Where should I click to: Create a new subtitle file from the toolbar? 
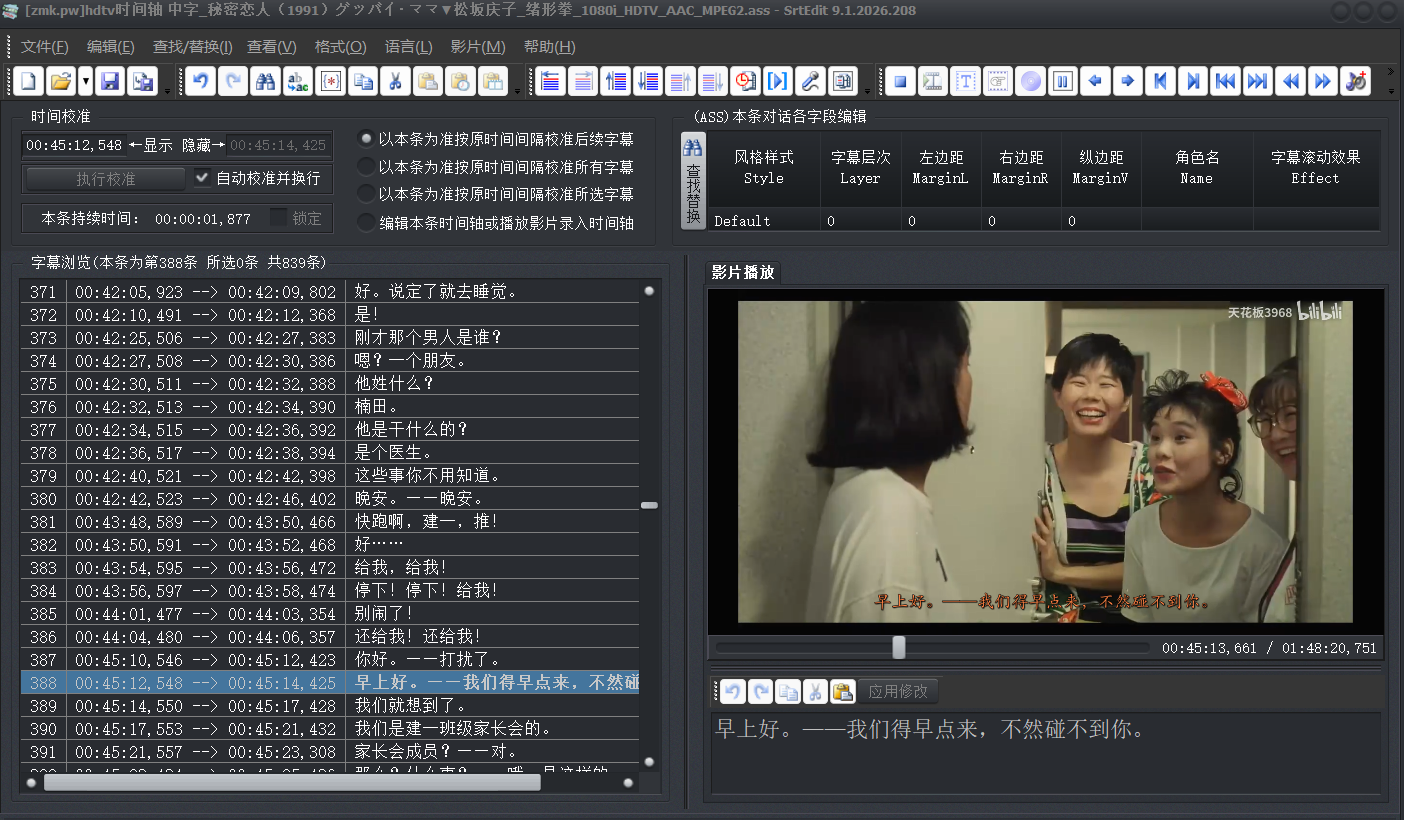click(x=28, y=81)
